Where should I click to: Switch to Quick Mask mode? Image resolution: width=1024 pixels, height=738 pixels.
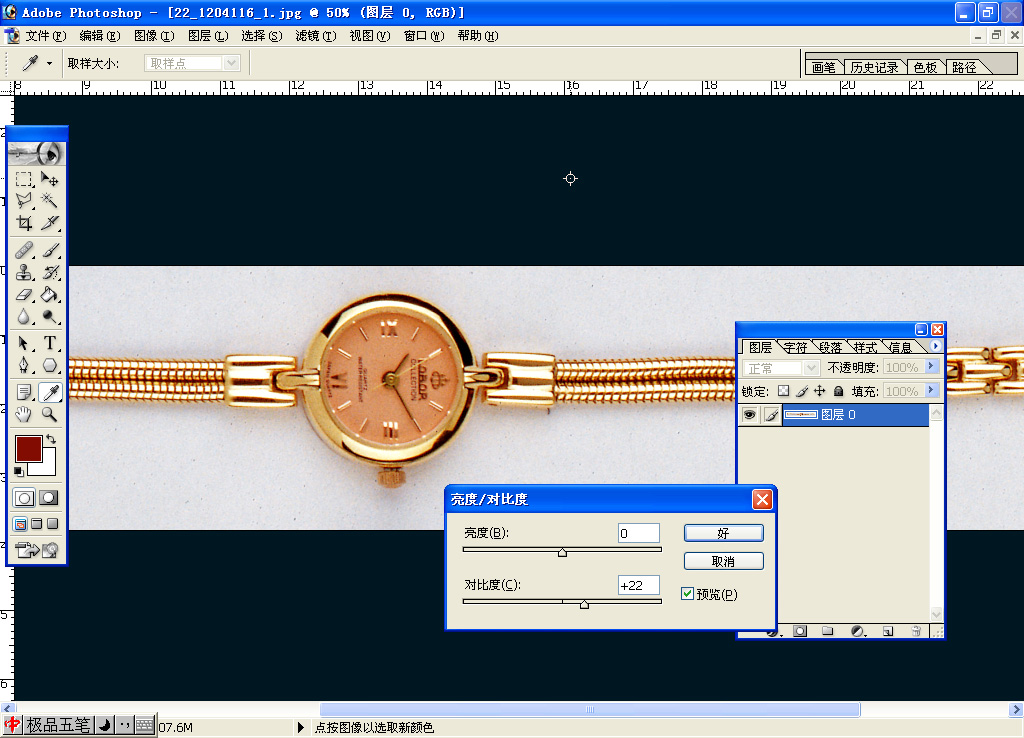click(48, 498)
